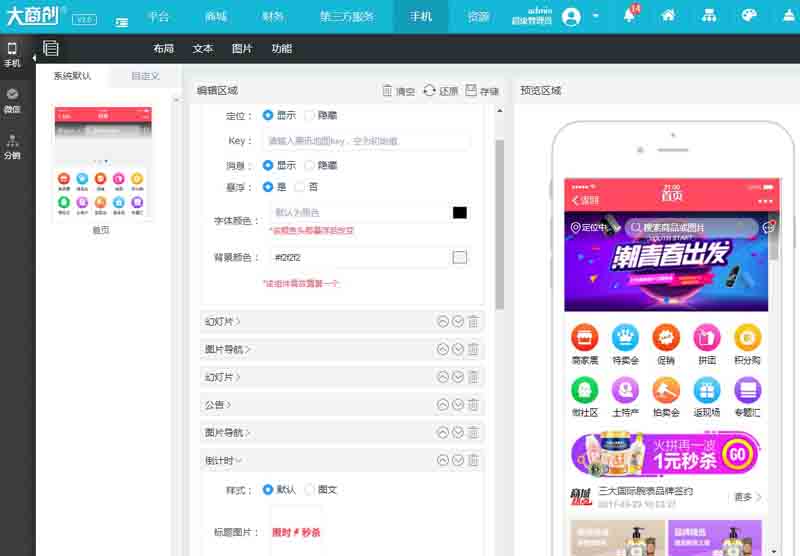Move the 倒计时 component down
The height and width of the screenshot is (556, 800).
pyautogui.click(x=458, y=461)
